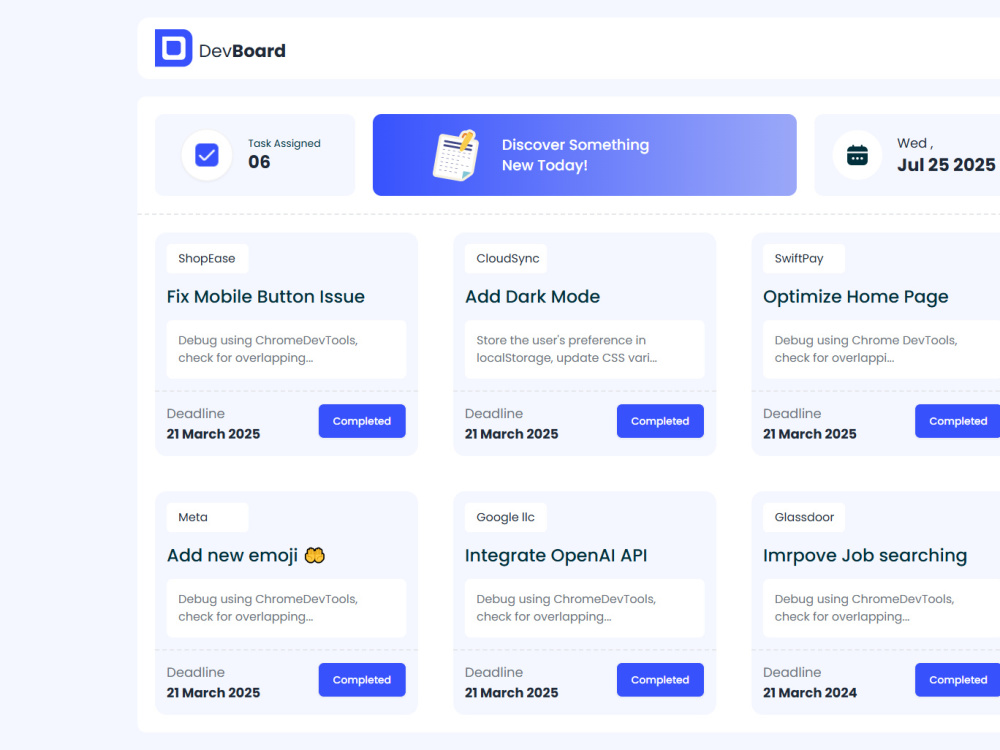Click Completed on Add Dark Mode card
1000x750 pixels.
point(660,421)
